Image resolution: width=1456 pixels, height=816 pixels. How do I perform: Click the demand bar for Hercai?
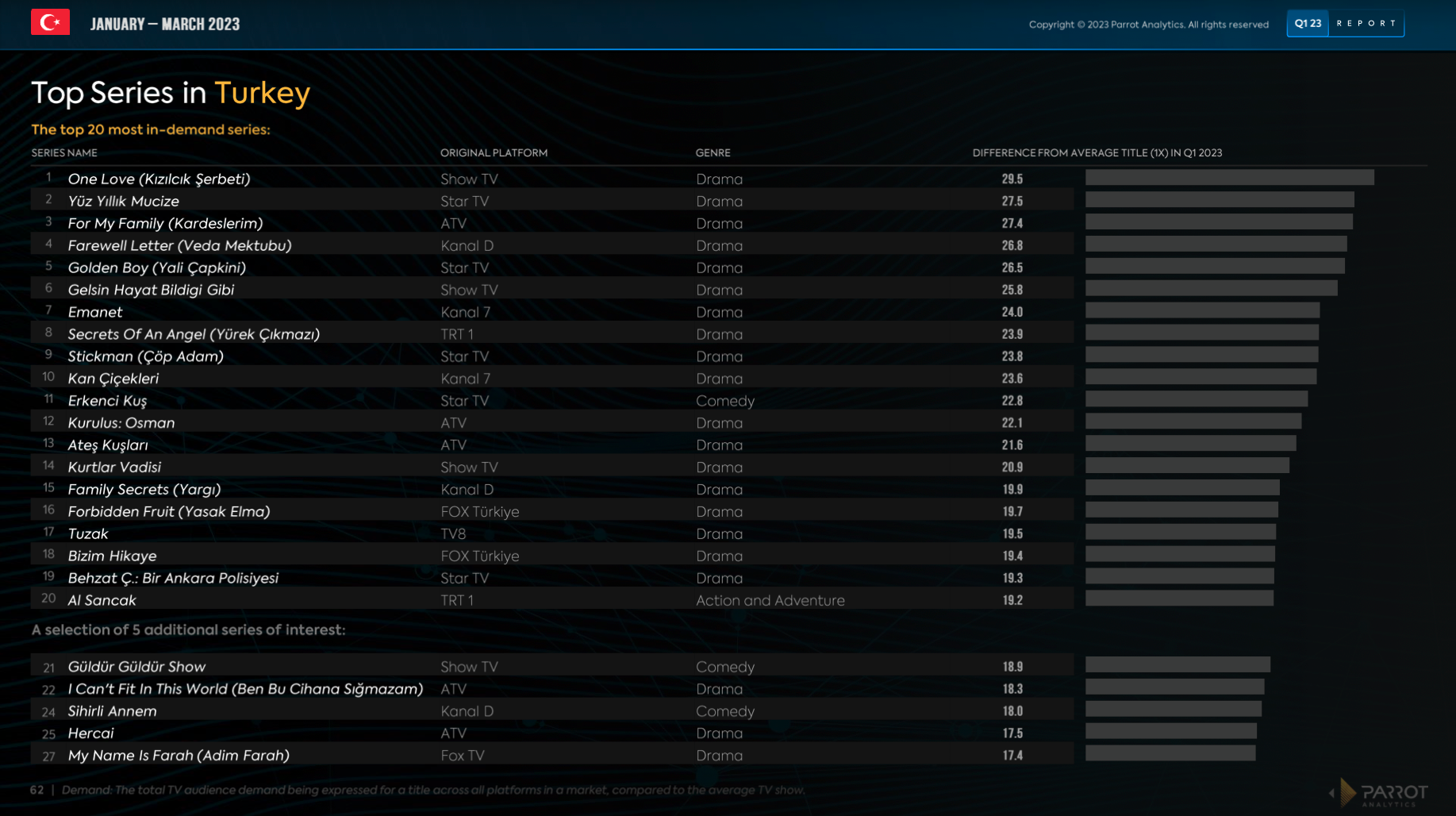tap(1171, 731)
